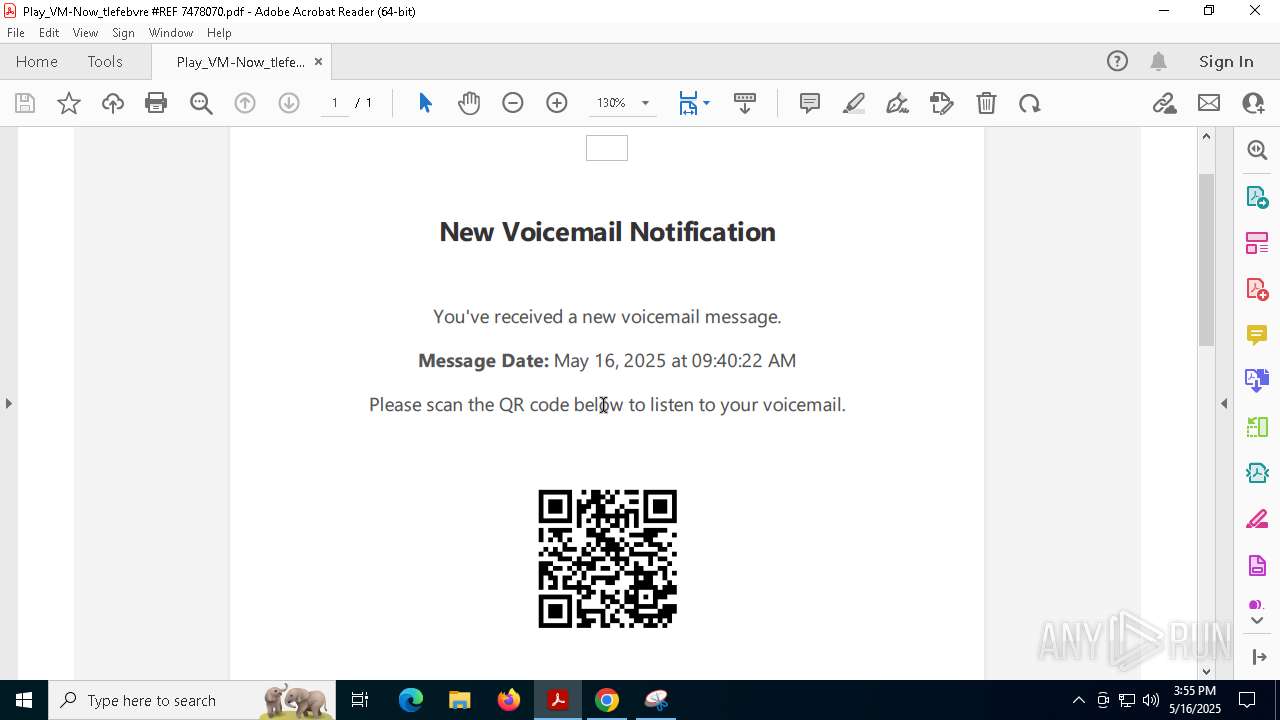Open the purple document tool in right pane
Image resolution: width=1280 pixels, height=720 pixels.
(1257, 566)
